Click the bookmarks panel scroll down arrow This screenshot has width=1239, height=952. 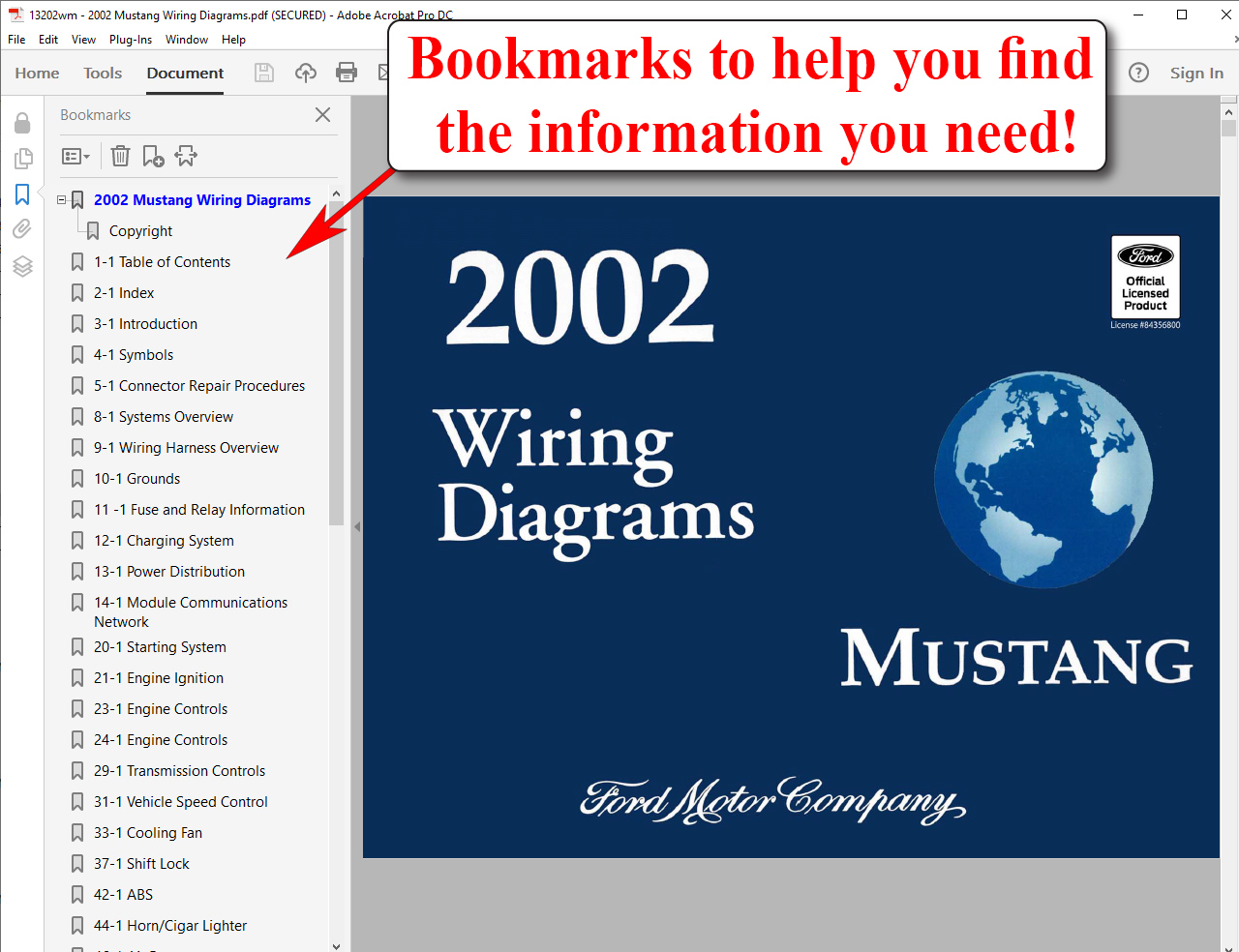pyautogui.click(x=336, y=946)
